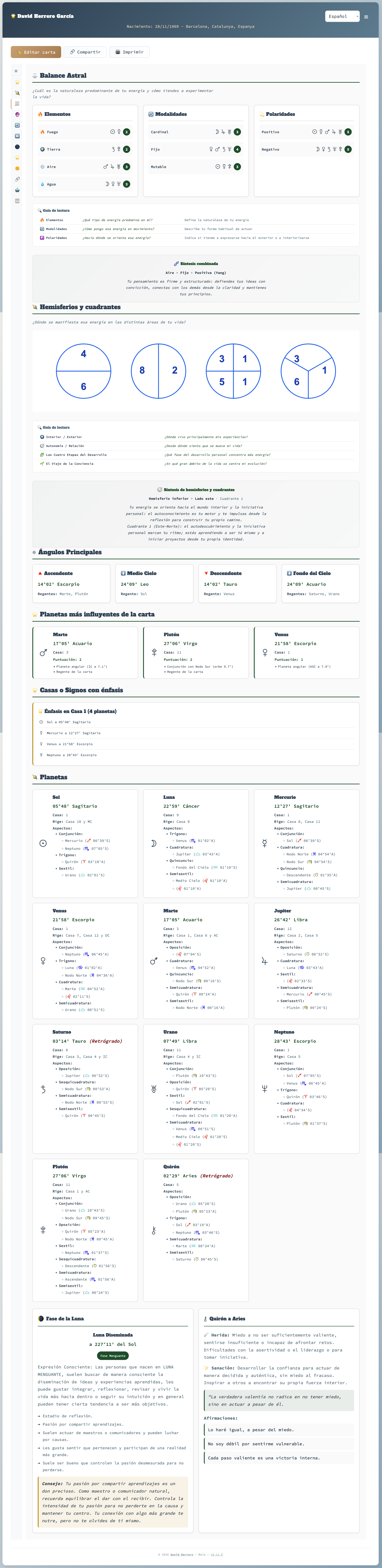Open the Español language dropdown
This screenshot has width=382, height=1568.
342,16
